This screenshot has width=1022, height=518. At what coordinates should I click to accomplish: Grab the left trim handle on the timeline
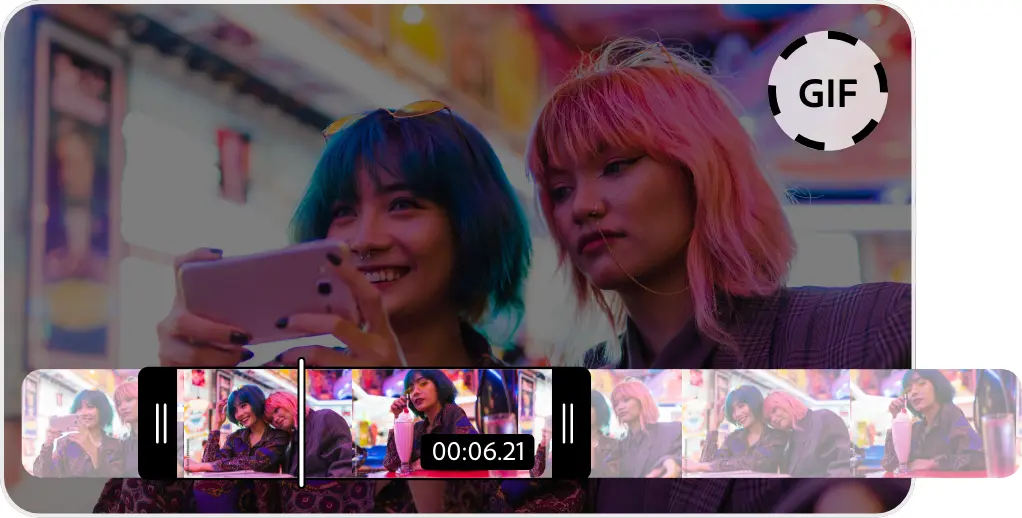pos(158,424)
